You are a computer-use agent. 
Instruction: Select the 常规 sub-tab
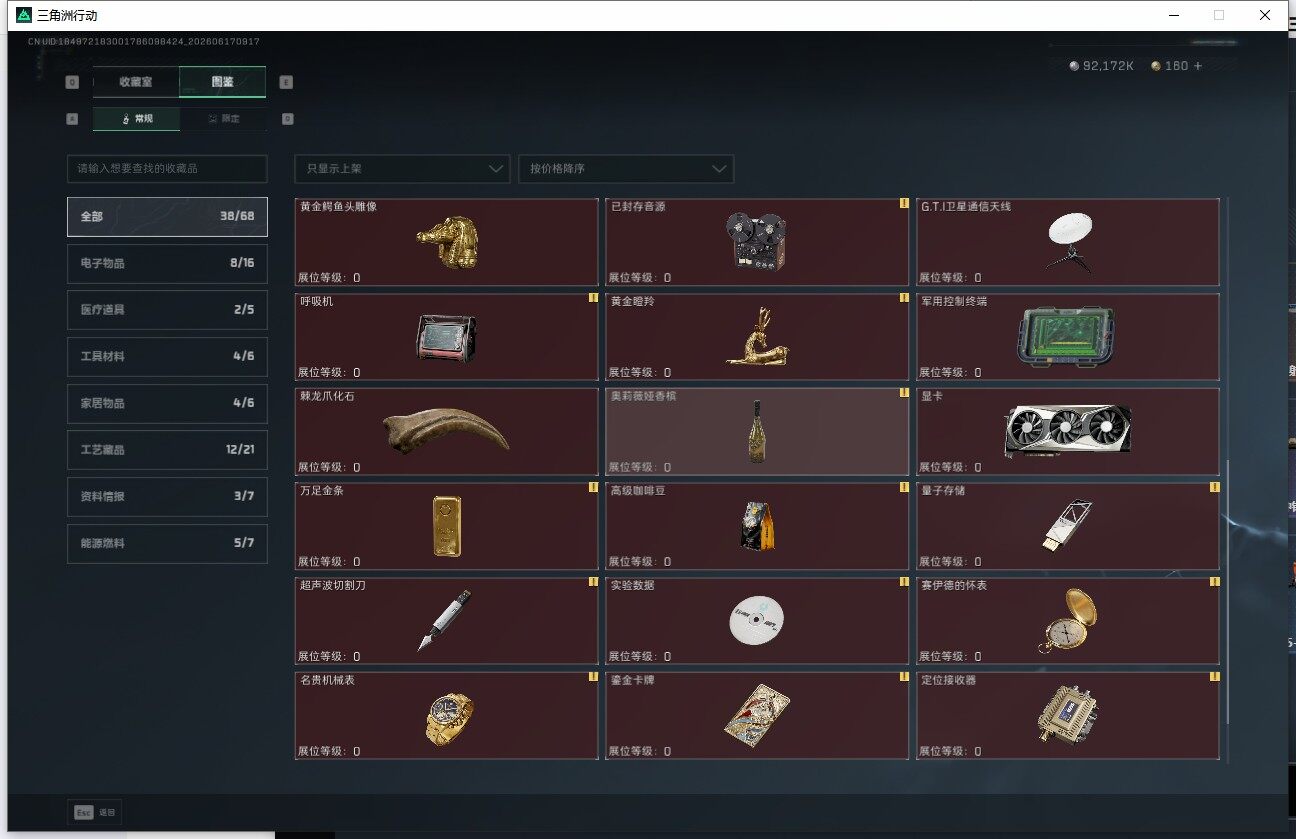coord(137,119)
